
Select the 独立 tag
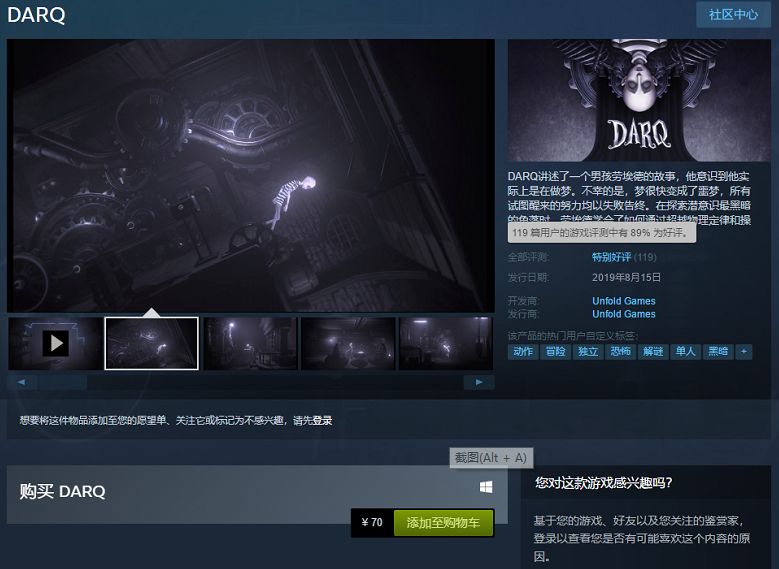[x=588, y=351]
